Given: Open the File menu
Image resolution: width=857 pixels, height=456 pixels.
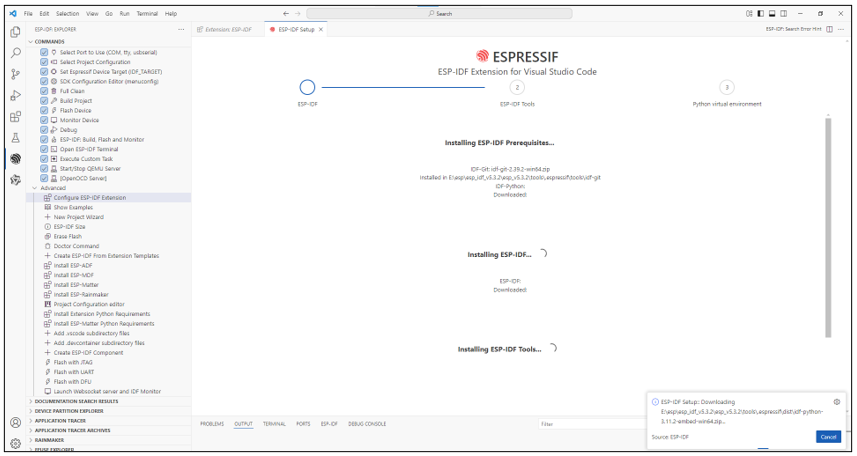Looking at the screenshot, I should pyautogui.click(x=28, y=14).
